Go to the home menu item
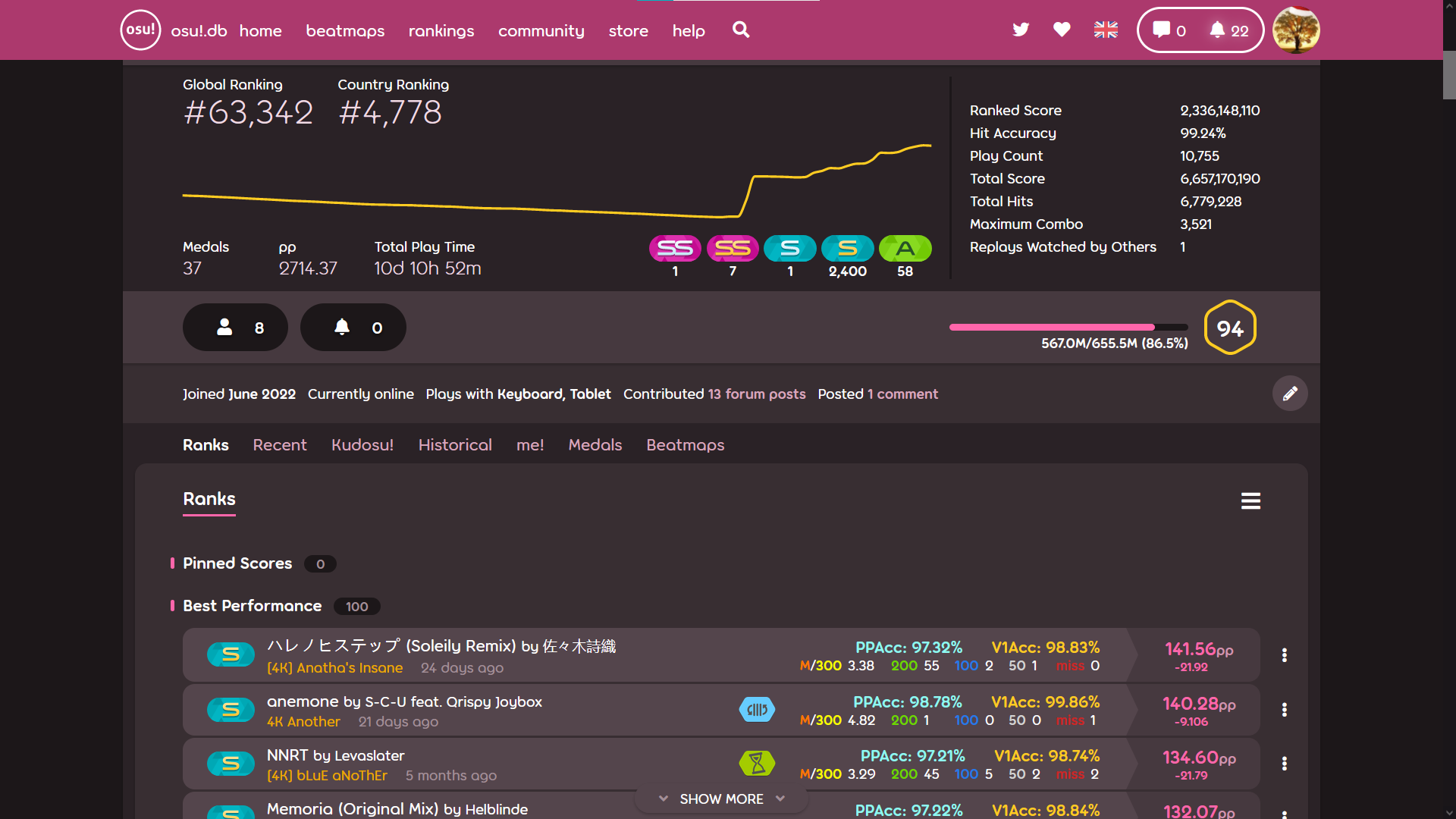This screenshot has width=1456, height=819. point(260,30)
